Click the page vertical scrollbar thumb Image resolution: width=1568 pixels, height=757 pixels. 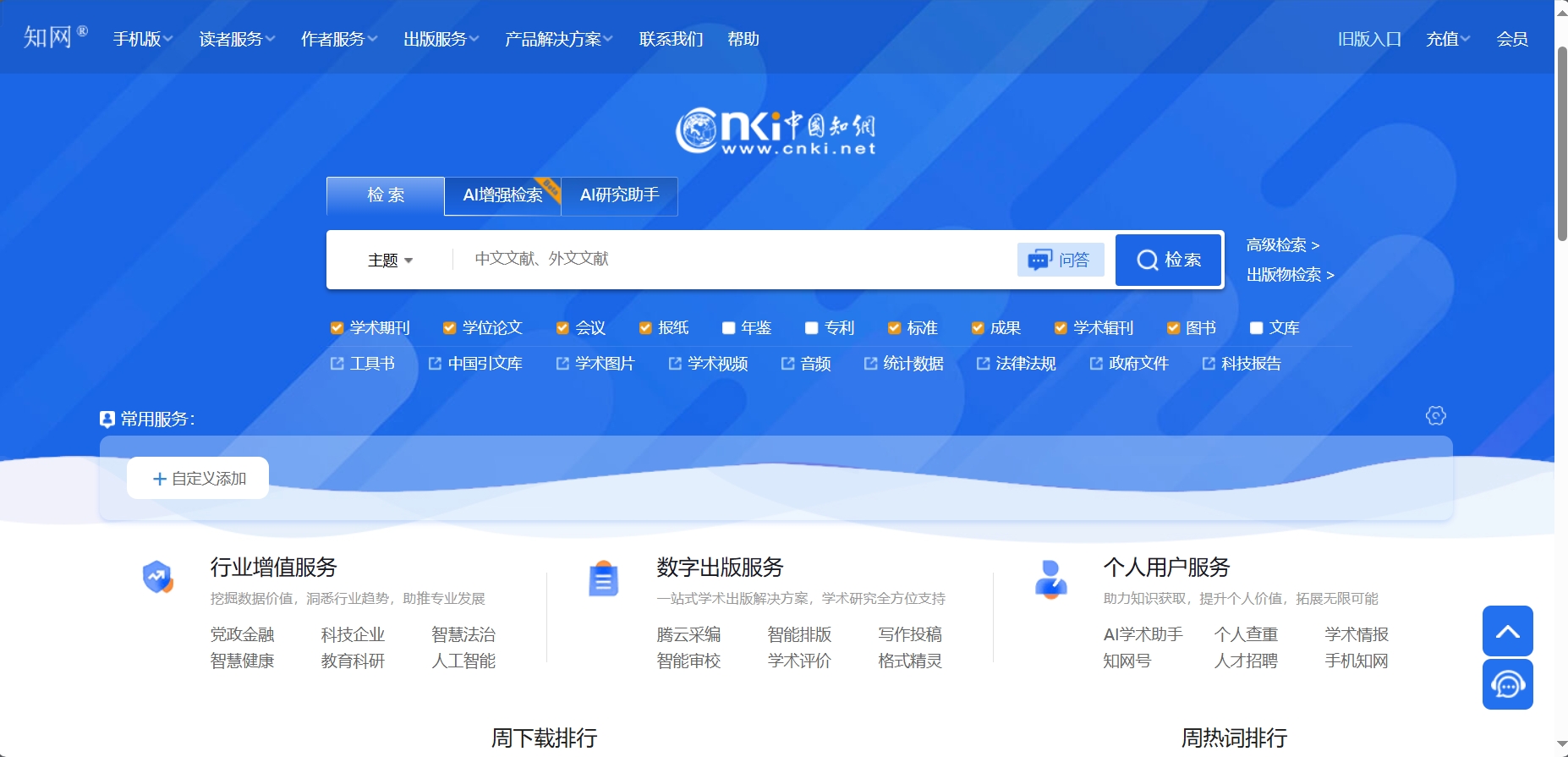tap(1561, 144)
